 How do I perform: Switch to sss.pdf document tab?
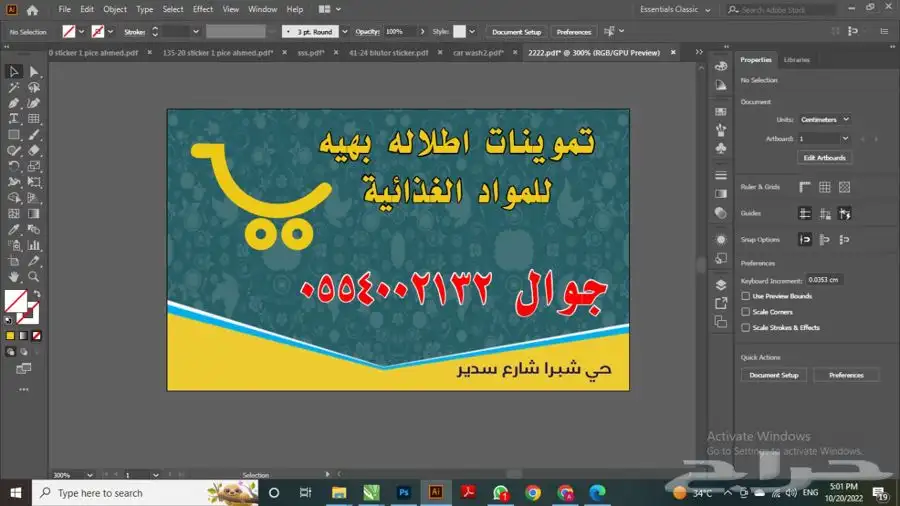point(311,53)
